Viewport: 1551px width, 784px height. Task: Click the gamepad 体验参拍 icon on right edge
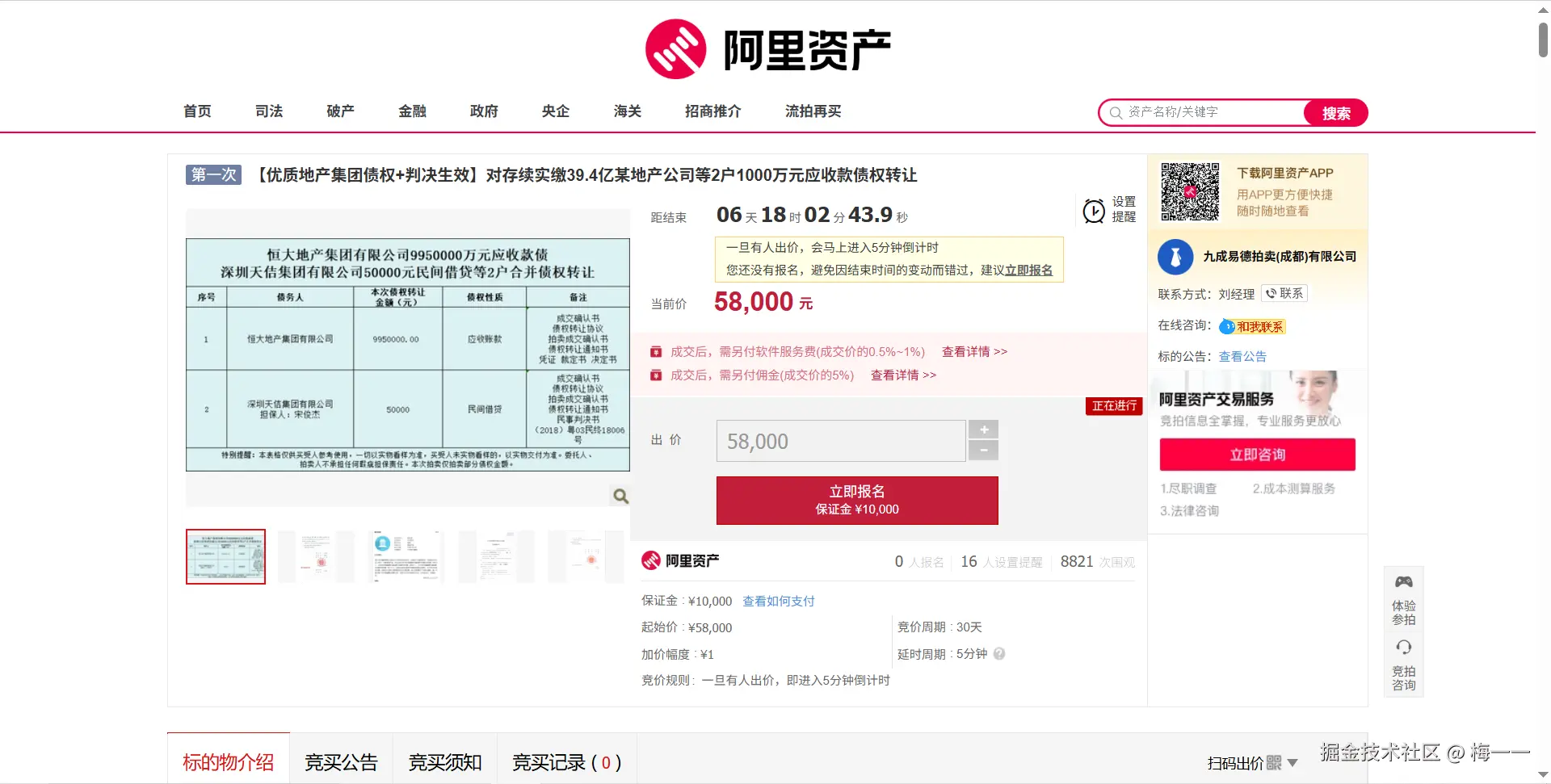tap(1404, 581)
